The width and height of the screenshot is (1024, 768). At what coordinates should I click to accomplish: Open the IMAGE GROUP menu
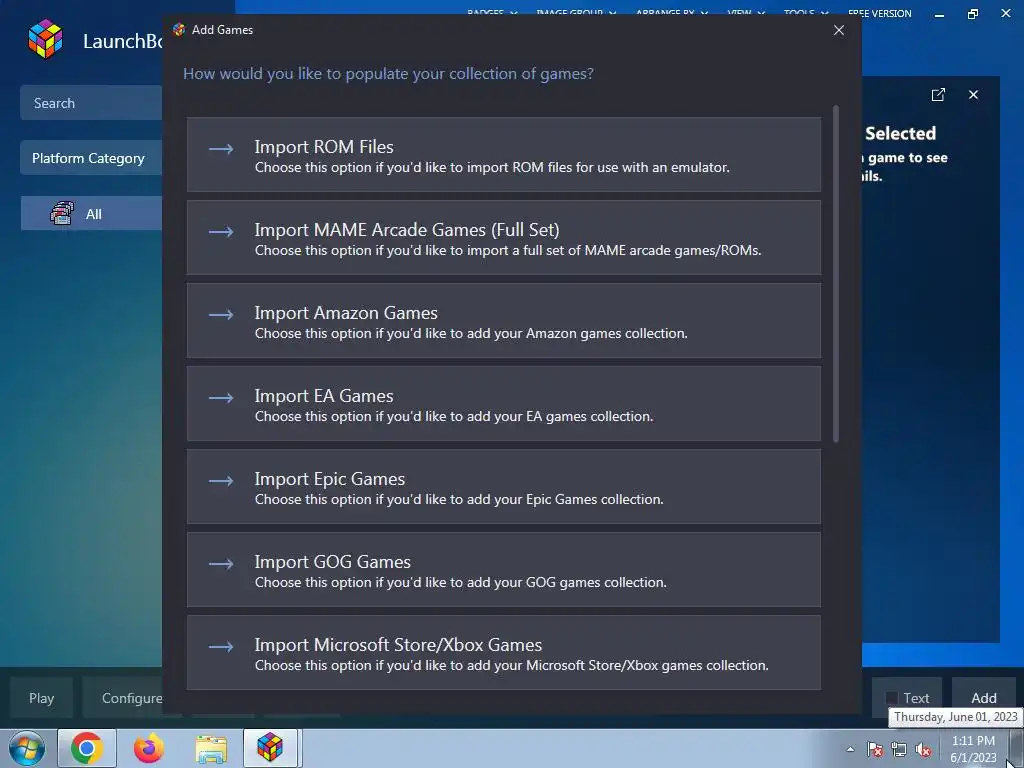[576, 13]
